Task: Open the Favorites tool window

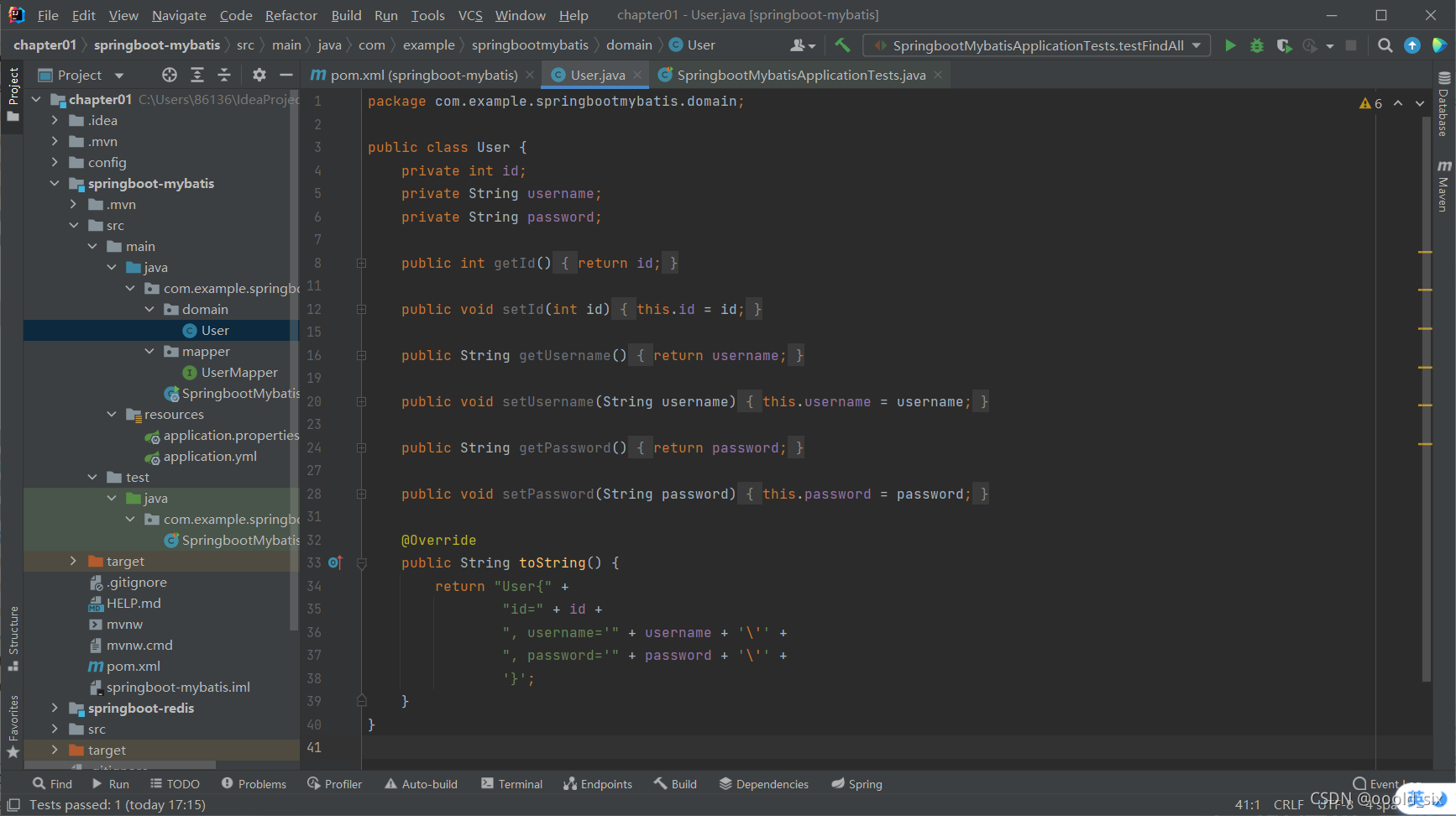Action: coord(13,727)
